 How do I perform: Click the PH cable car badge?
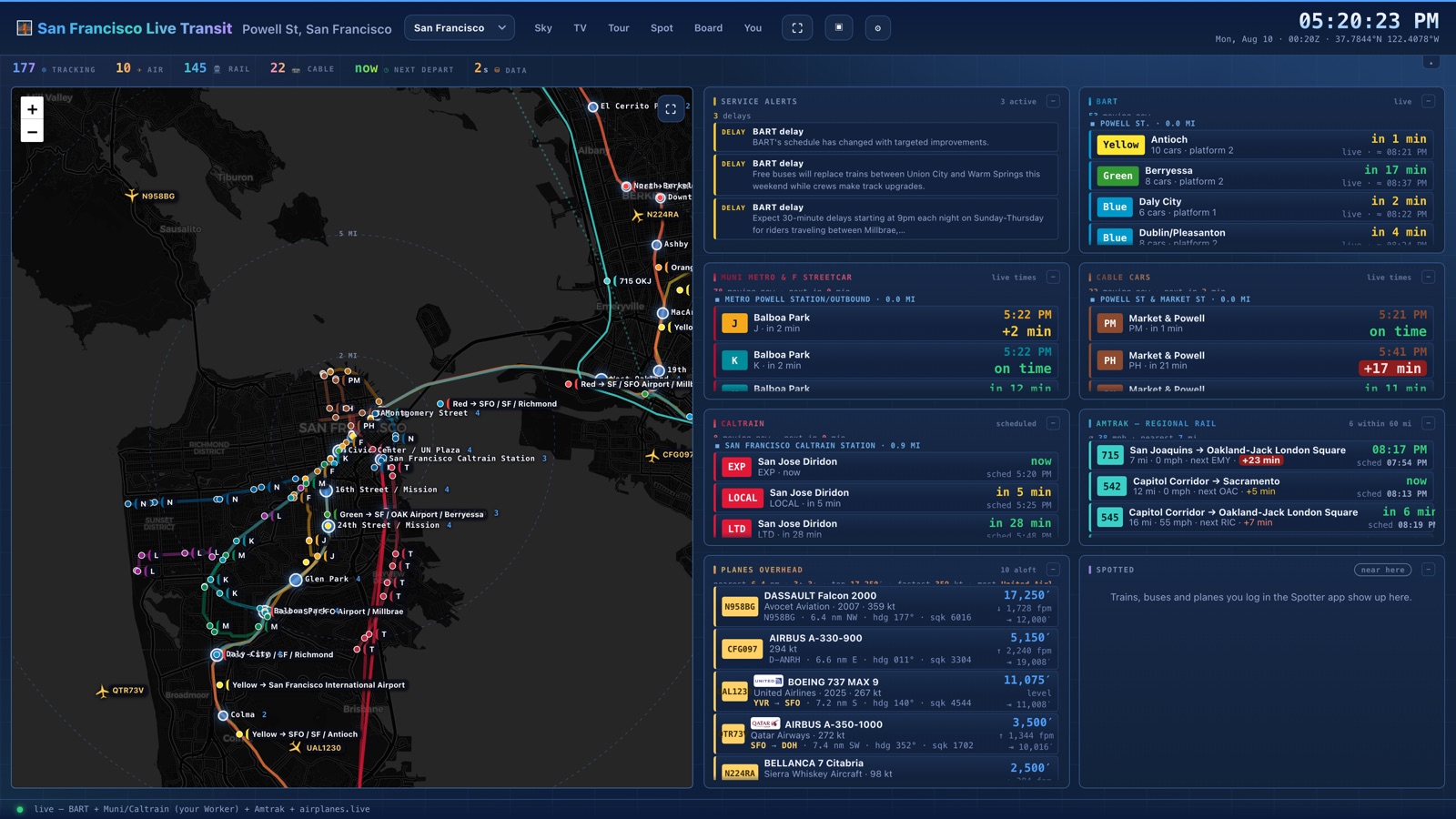coord(1109,360)
